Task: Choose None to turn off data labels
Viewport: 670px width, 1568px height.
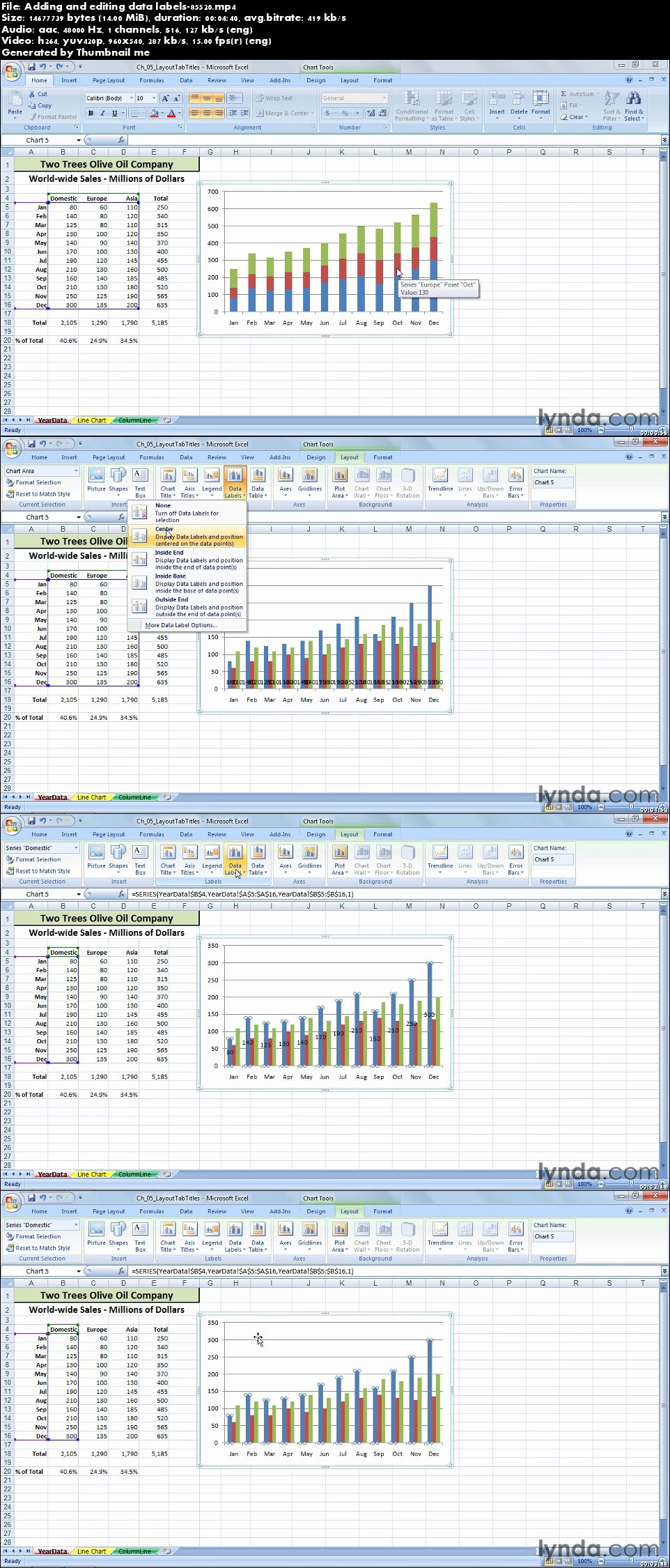Action: point(188,512)
